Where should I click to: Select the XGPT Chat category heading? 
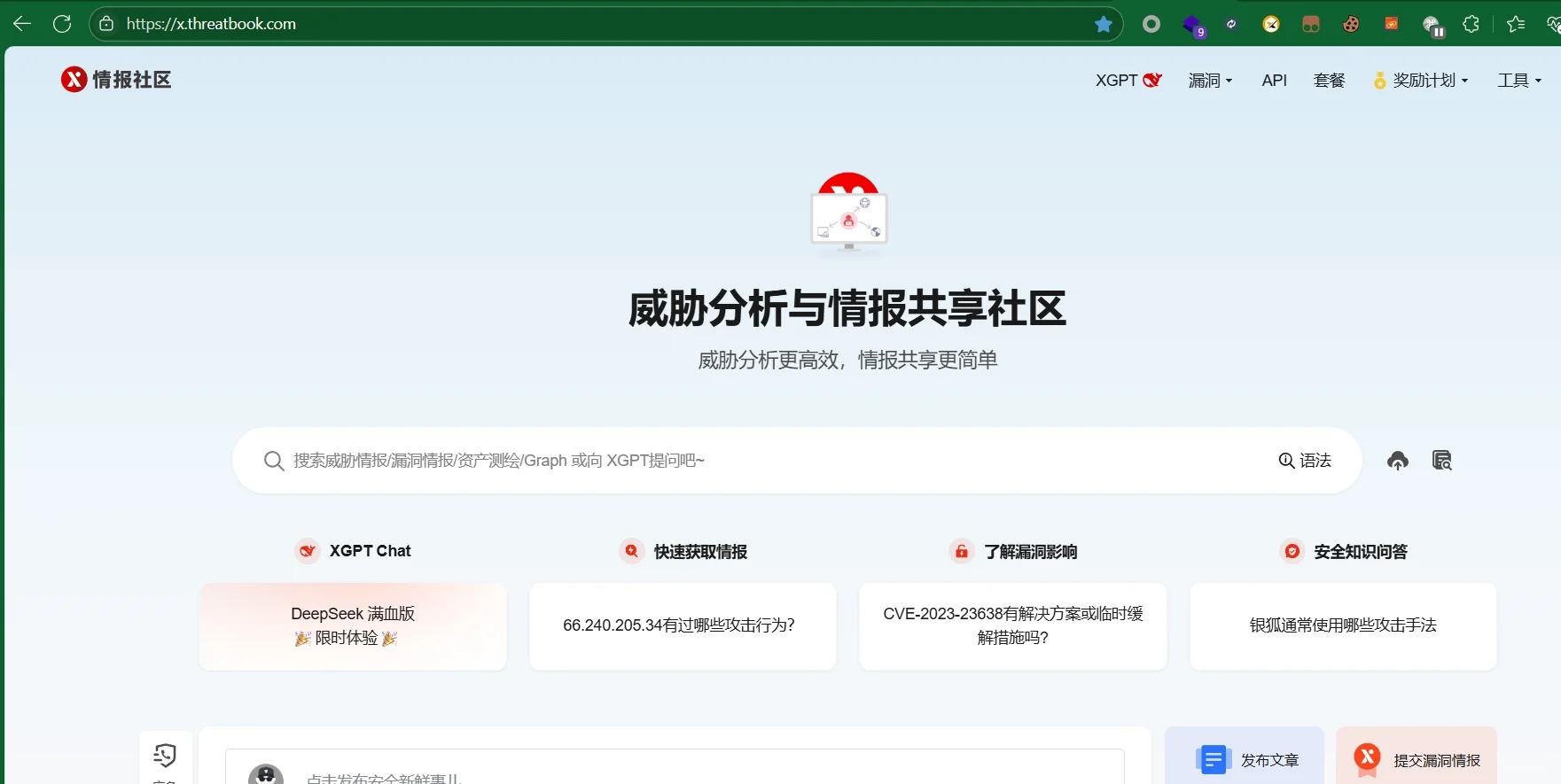[353, 551]
